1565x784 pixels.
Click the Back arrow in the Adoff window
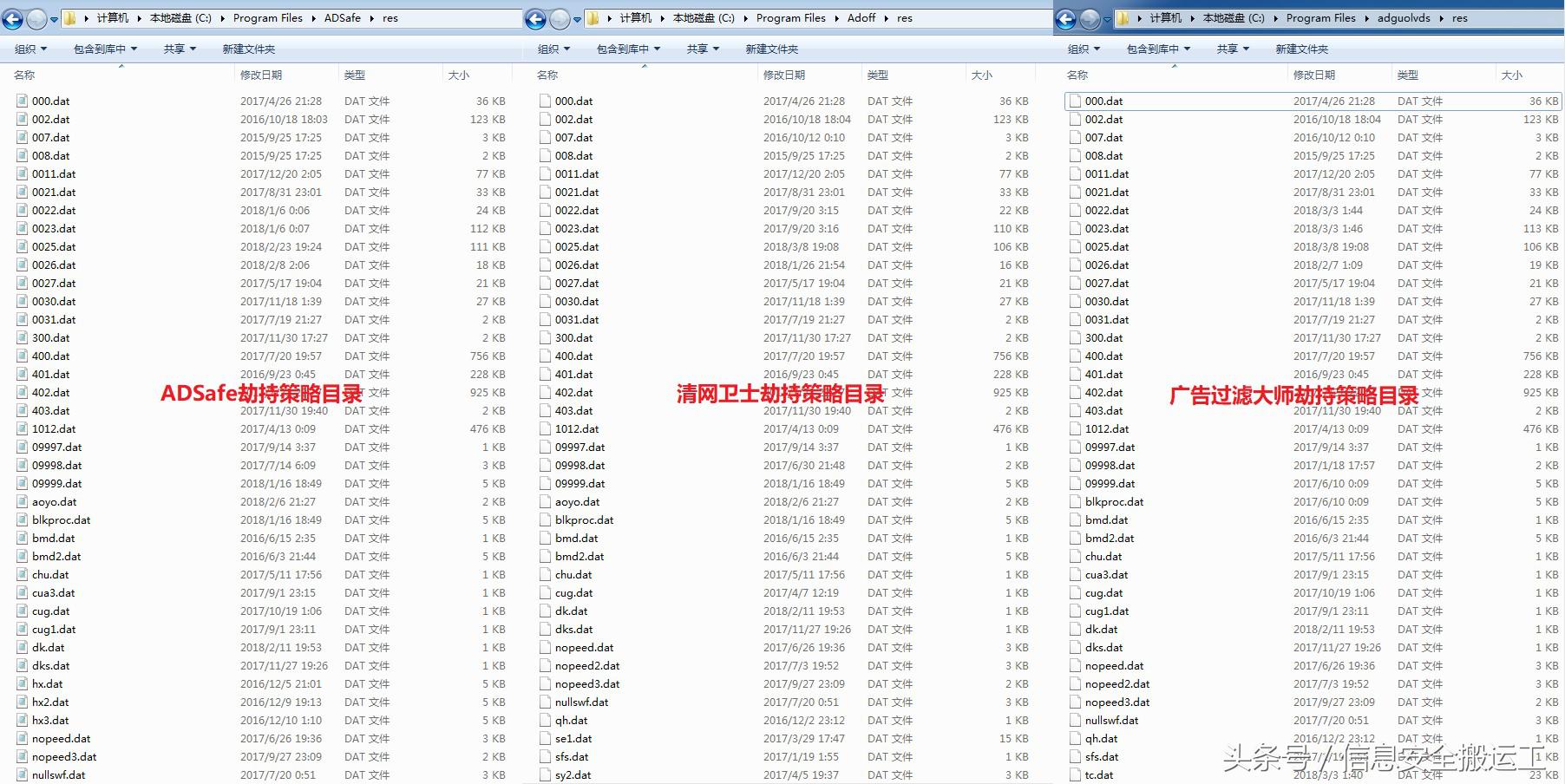[536, 18]
